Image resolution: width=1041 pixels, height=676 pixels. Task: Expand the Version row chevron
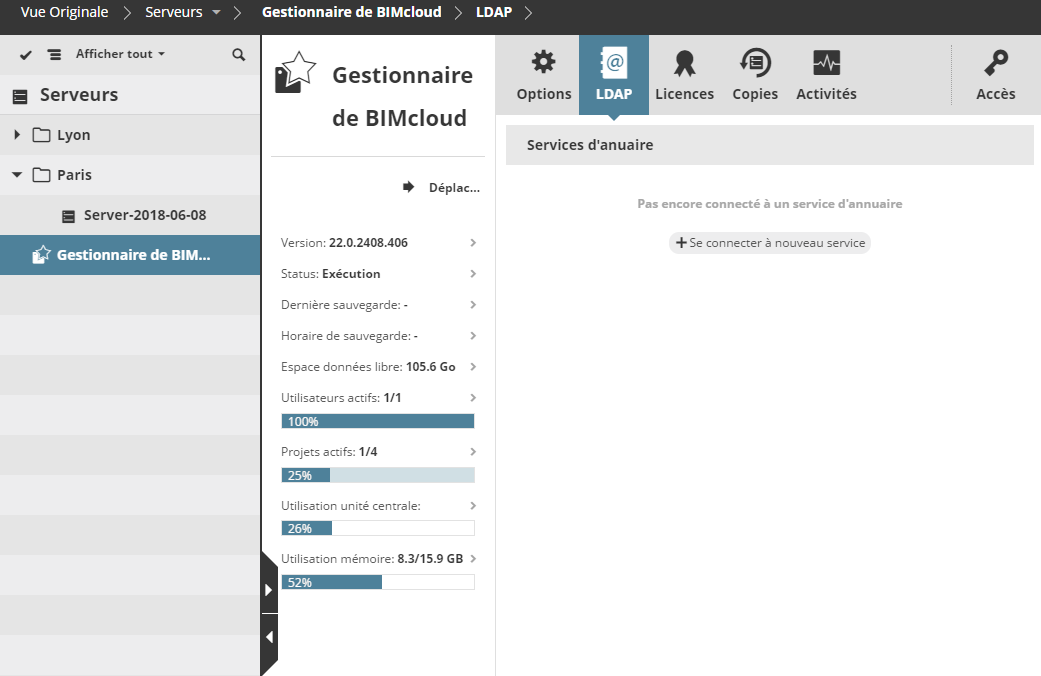(473, 242)
